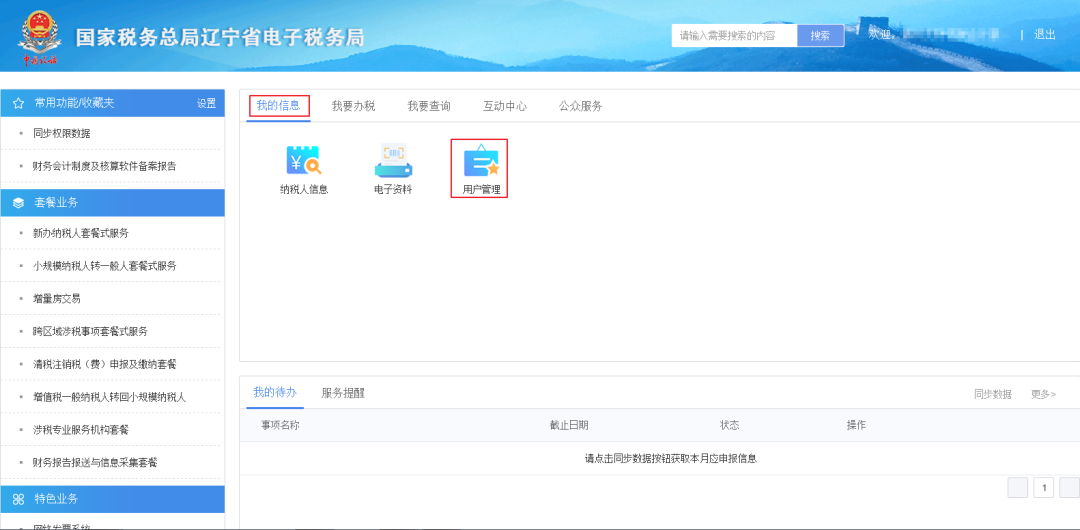The height and width of the screenshot is (530, 1080).
Task: Expand 更多> in the to-do panel
Action: [1043, 394]
